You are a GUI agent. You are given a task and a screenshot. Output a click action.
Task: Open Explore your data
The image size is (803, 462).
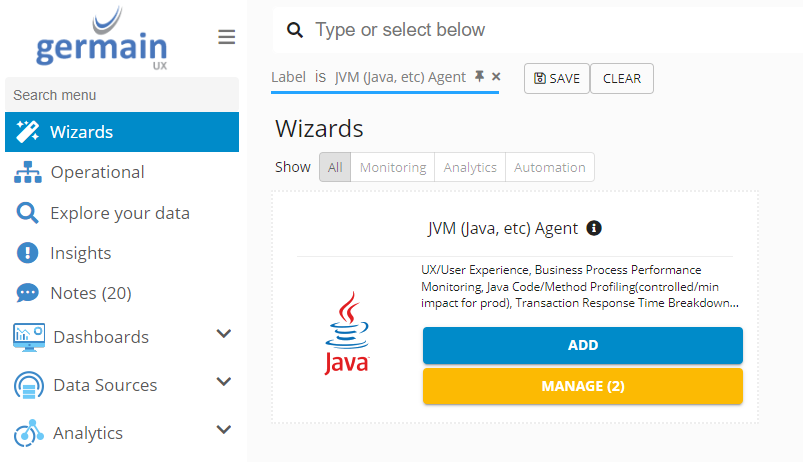119,213
